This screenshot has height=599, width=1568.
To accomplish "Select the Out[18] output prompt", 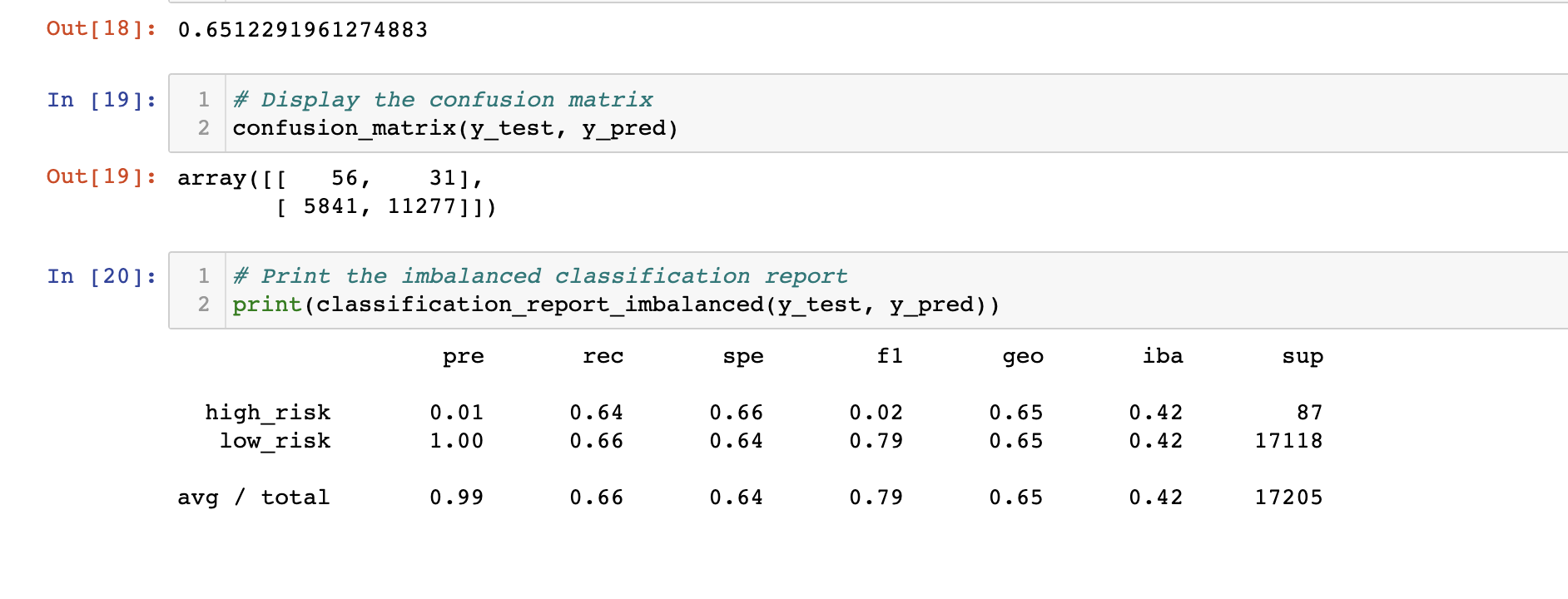I will (102, 29).
